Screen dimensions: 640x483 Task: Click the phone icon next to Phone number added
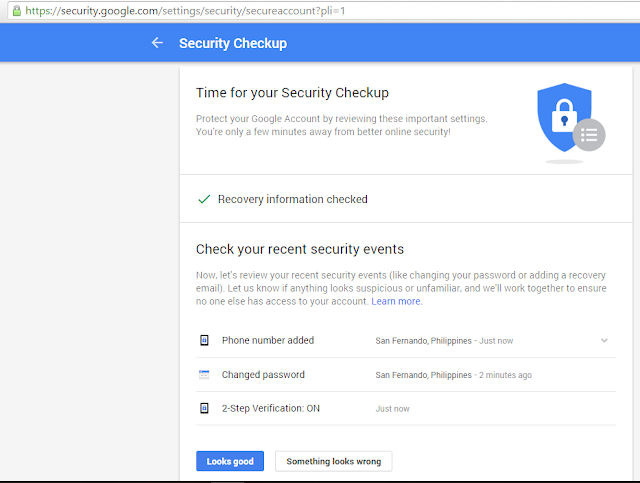coord(204,340)
